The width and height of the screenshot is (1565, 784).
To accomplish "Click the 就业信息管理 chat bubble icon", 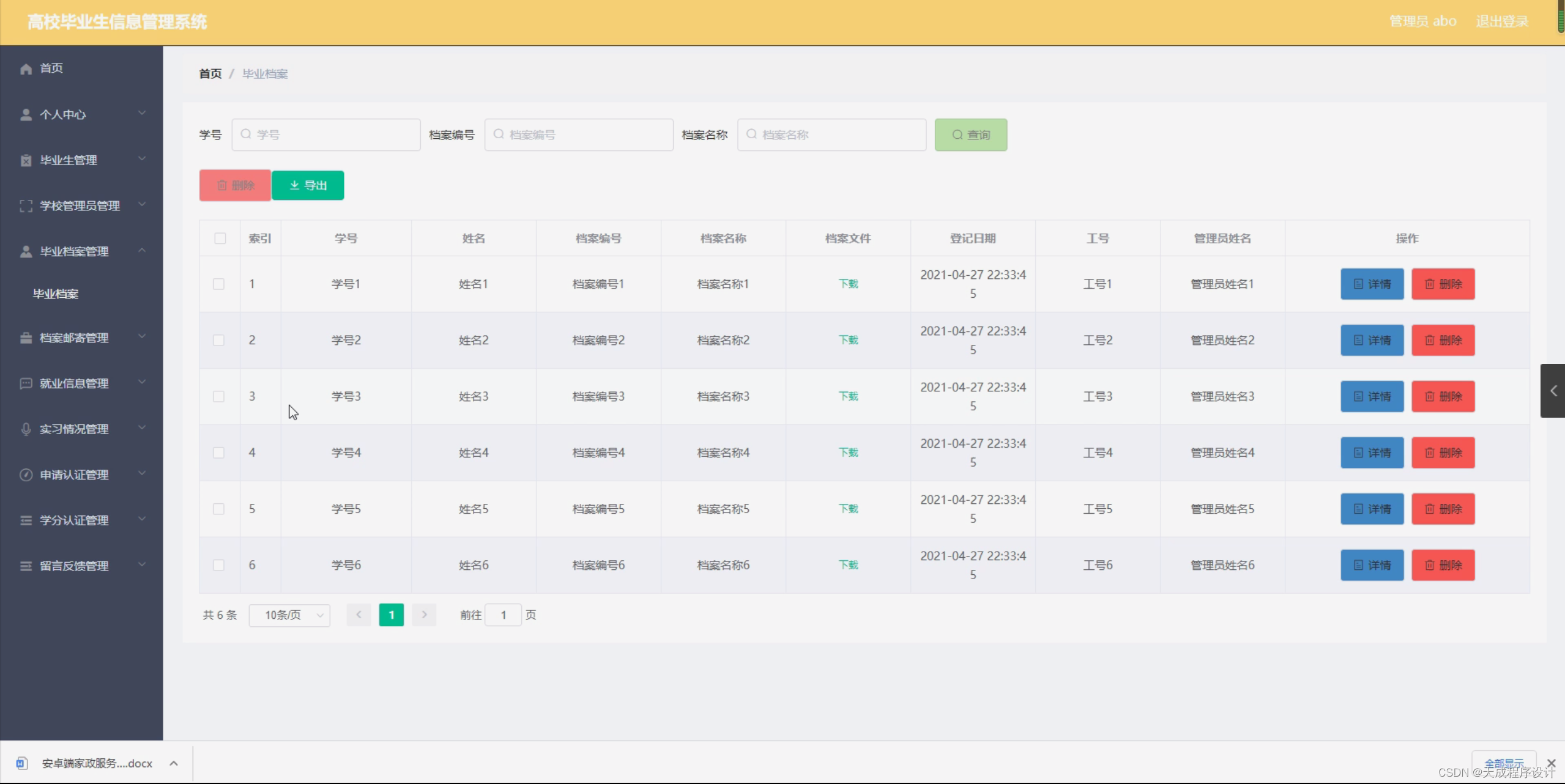I will coord(26,383).
